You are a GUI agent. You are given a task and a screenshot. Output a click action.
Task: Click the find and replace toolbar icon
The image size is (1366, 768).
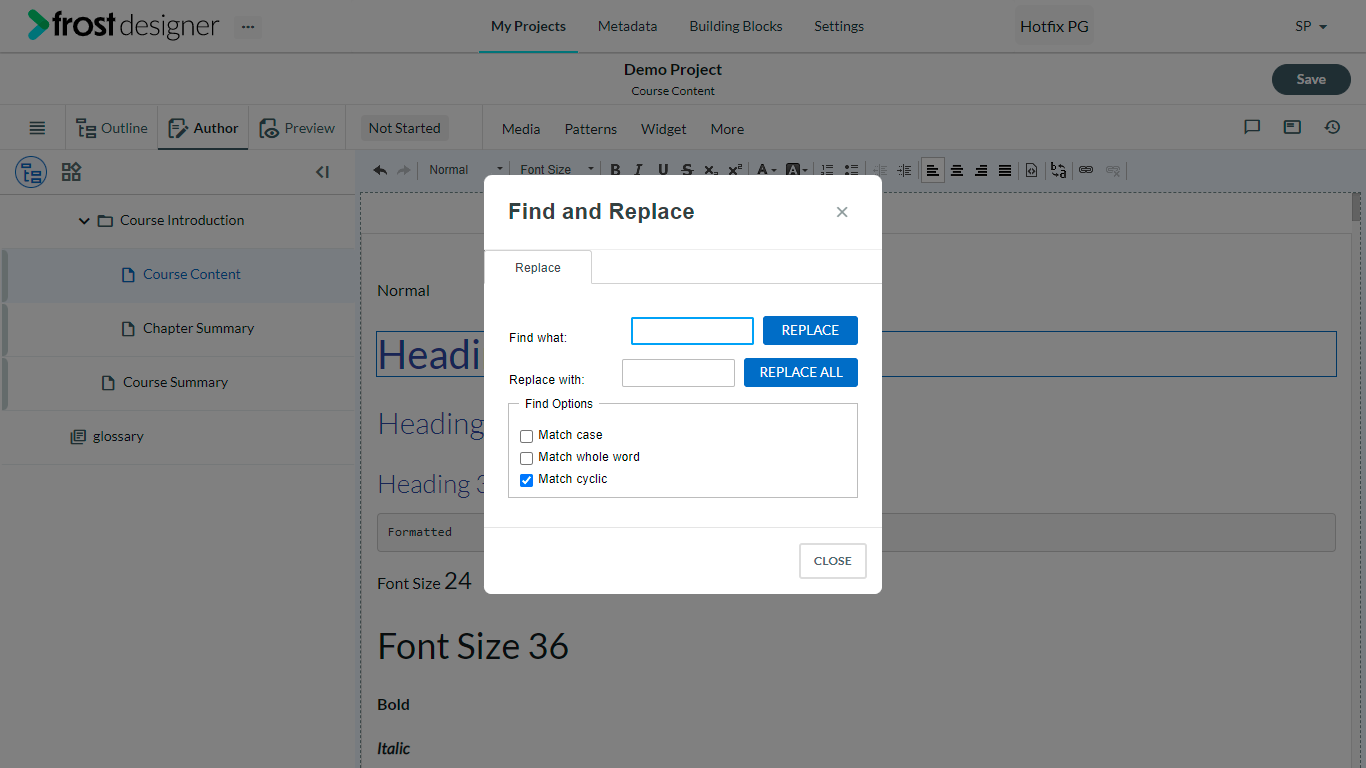click(x=1059, y=170)
